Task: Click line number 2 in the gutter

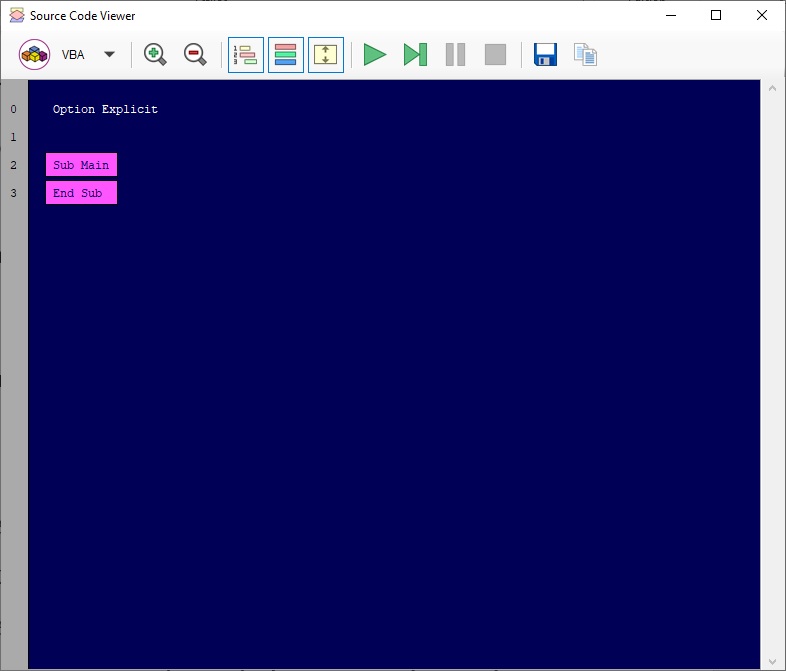Action: pyautogui.click(x=13, y=165)
